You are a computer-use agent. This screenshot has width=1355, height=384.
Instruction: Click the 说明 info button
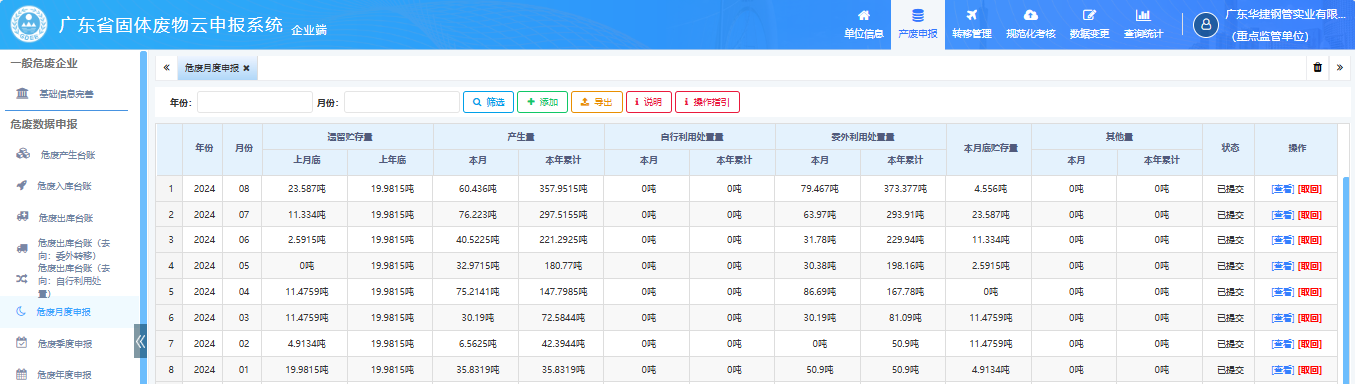tap(648, 102)
